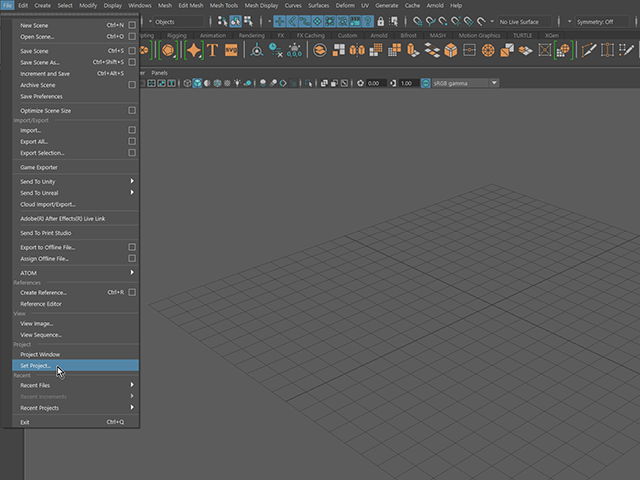Click the exposure value field 0.00
The image size is (640, 480).
[x=376, y=83]
